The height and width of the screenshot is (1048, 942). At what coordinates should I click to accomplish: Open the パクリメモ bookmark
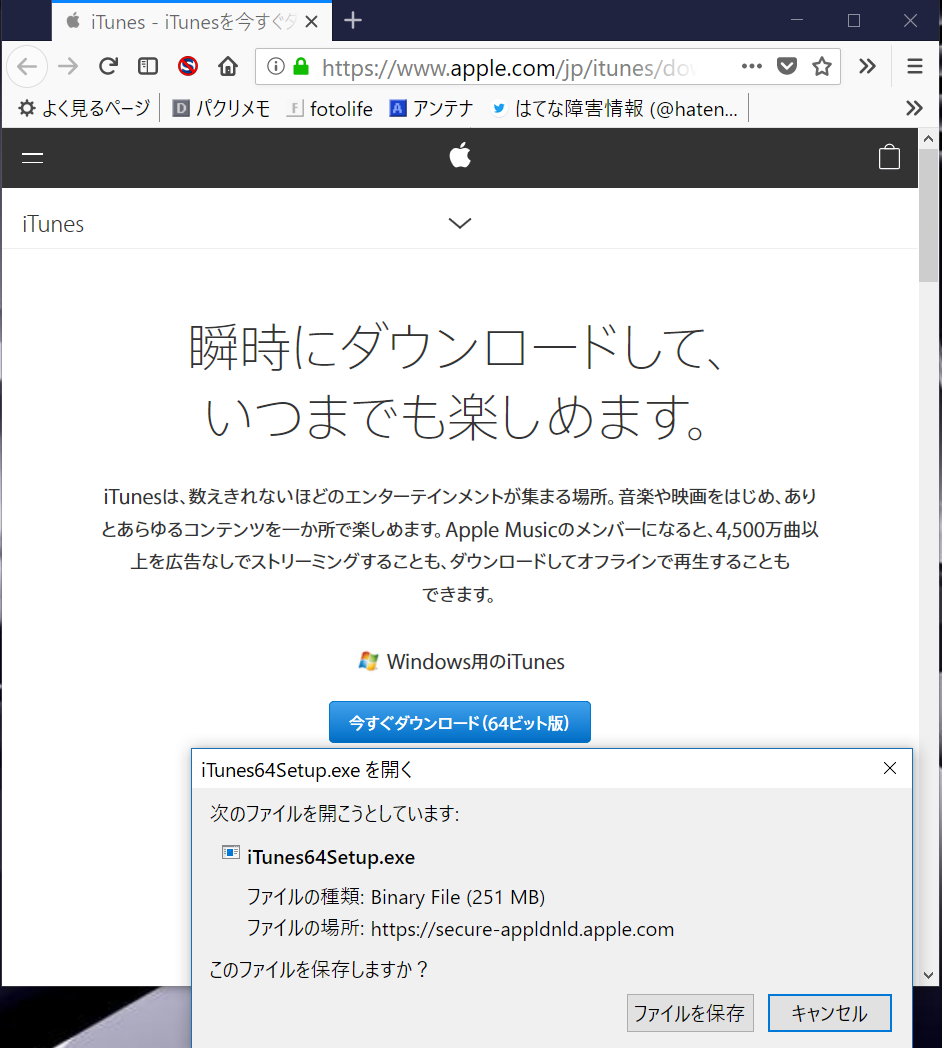click(x=221, y=108)
